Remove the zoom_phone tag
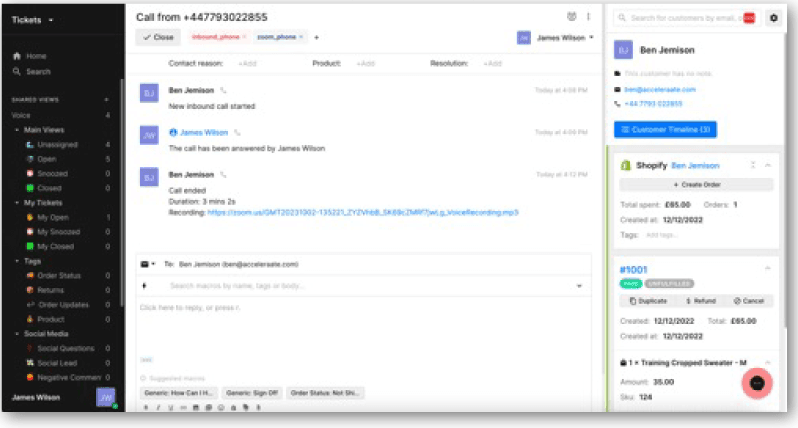Viewport: 798px width, 428px height. click(x=301, y=37)
